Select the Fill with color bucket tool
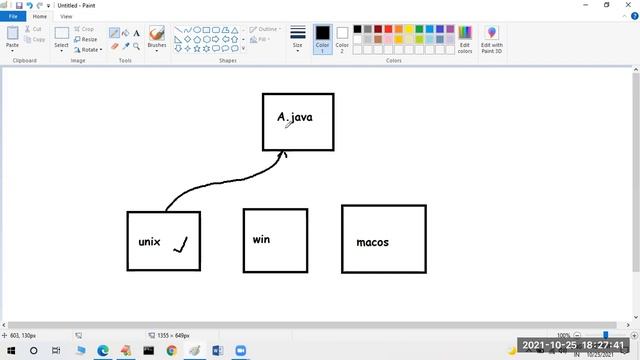The width and height of the screenshot is (640, 360). coord(126,33)
